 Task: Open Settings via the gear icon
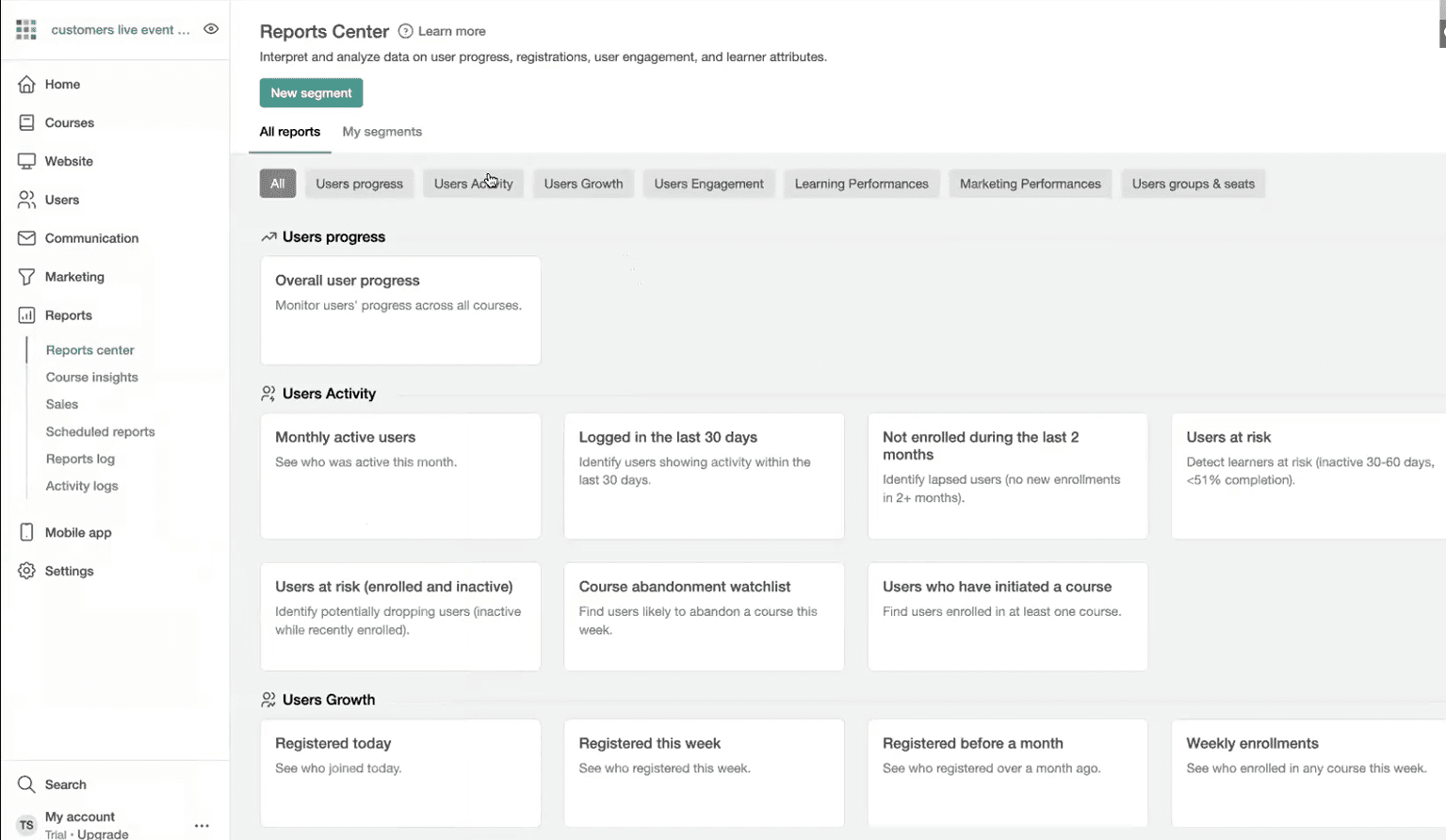click(x=27, y=571)
